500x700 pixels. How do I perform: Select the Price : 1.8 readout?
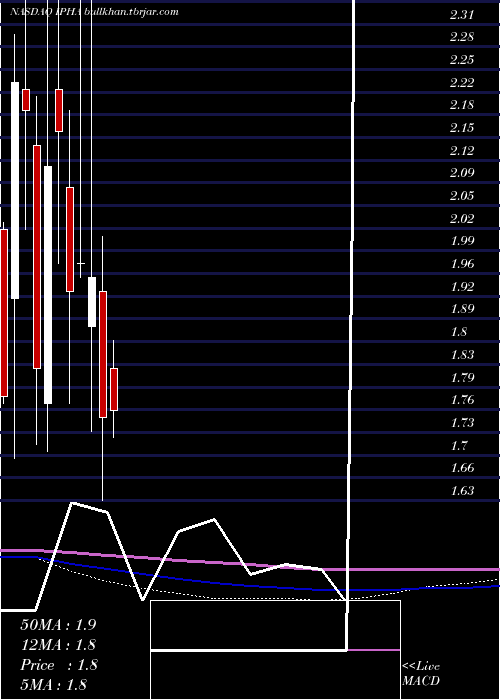click(x=58, y=664)
